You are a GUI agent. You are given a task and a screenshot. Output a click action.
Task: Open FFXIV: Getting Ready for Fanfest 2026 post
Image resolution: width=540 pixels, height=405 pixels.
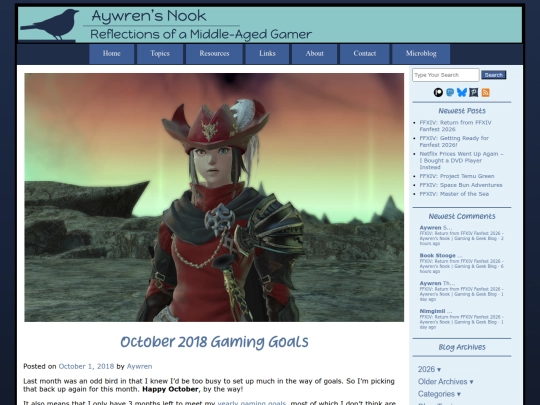454,141
